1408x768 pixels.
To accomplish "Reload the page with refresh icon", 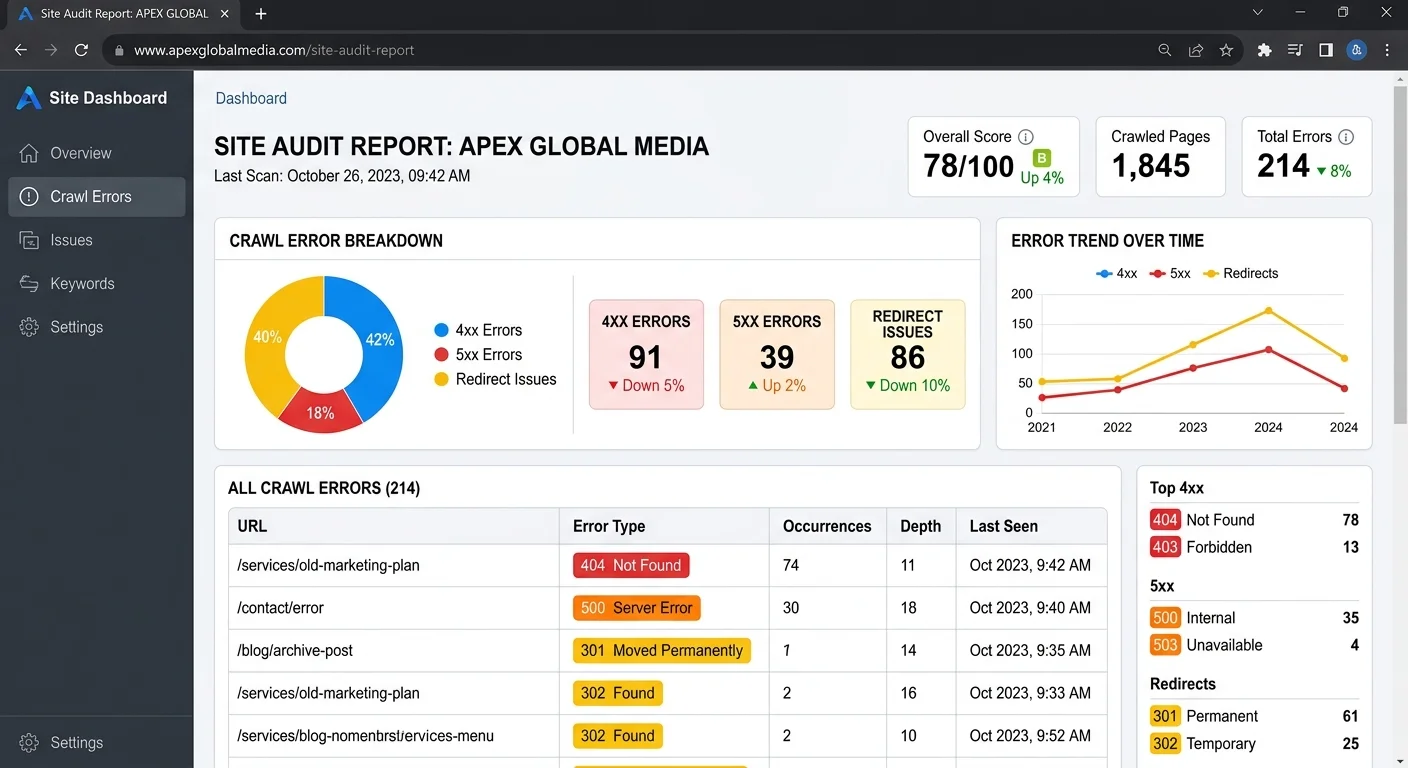I will (82, 50).
